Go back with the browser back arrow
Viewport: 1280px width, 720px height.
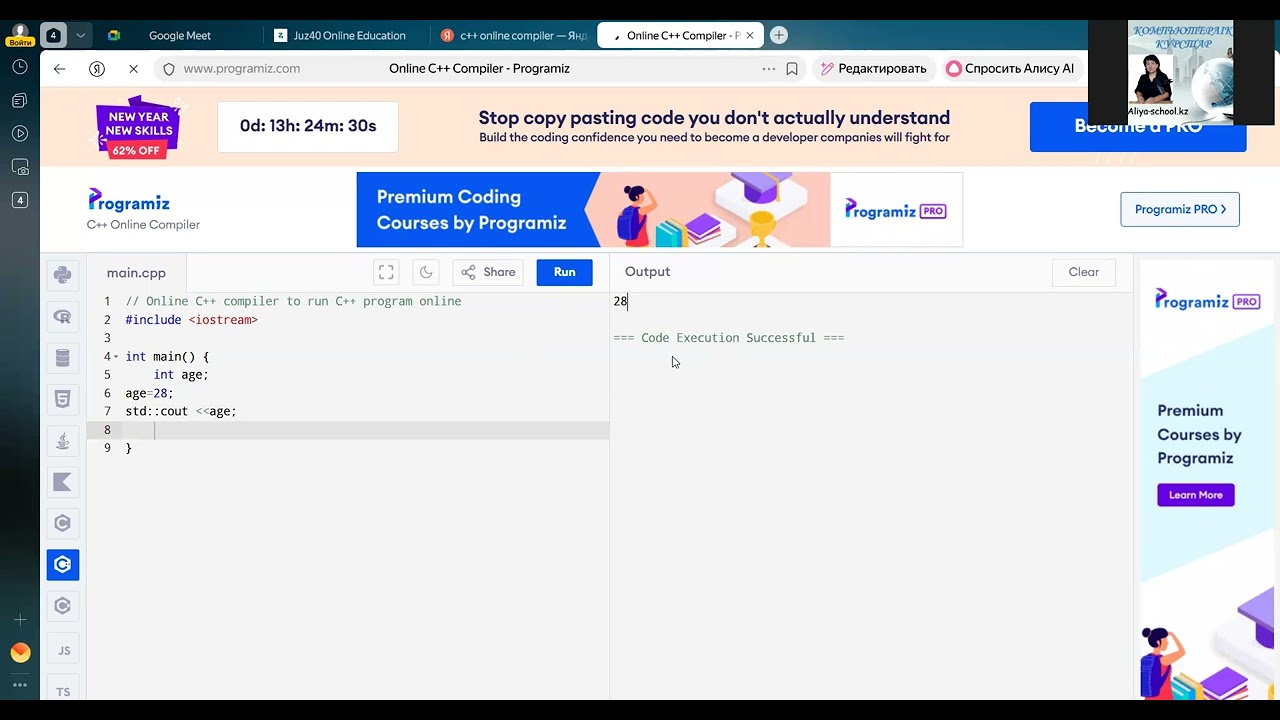point(59,69)
